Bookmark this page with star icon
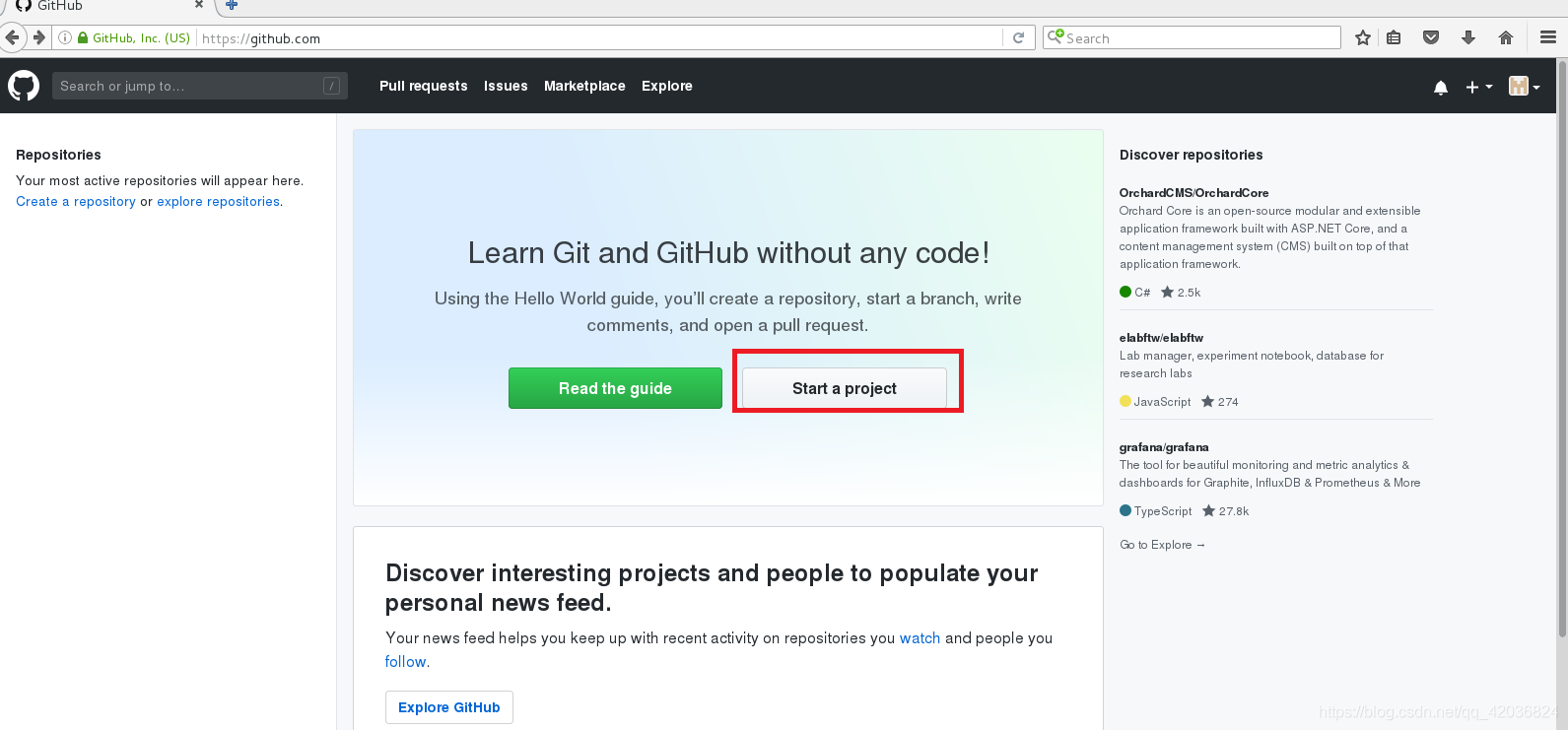 [x=1363, y=37]
